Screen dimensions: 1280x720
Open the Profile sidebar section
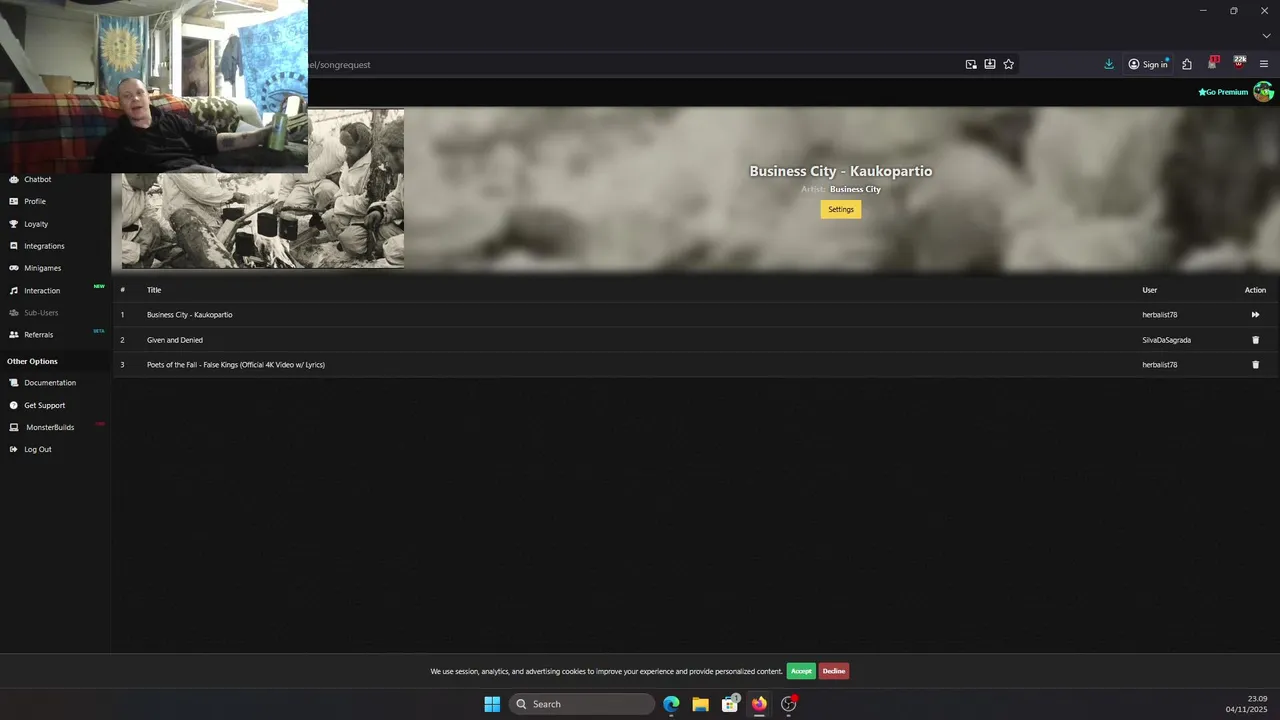35,201
